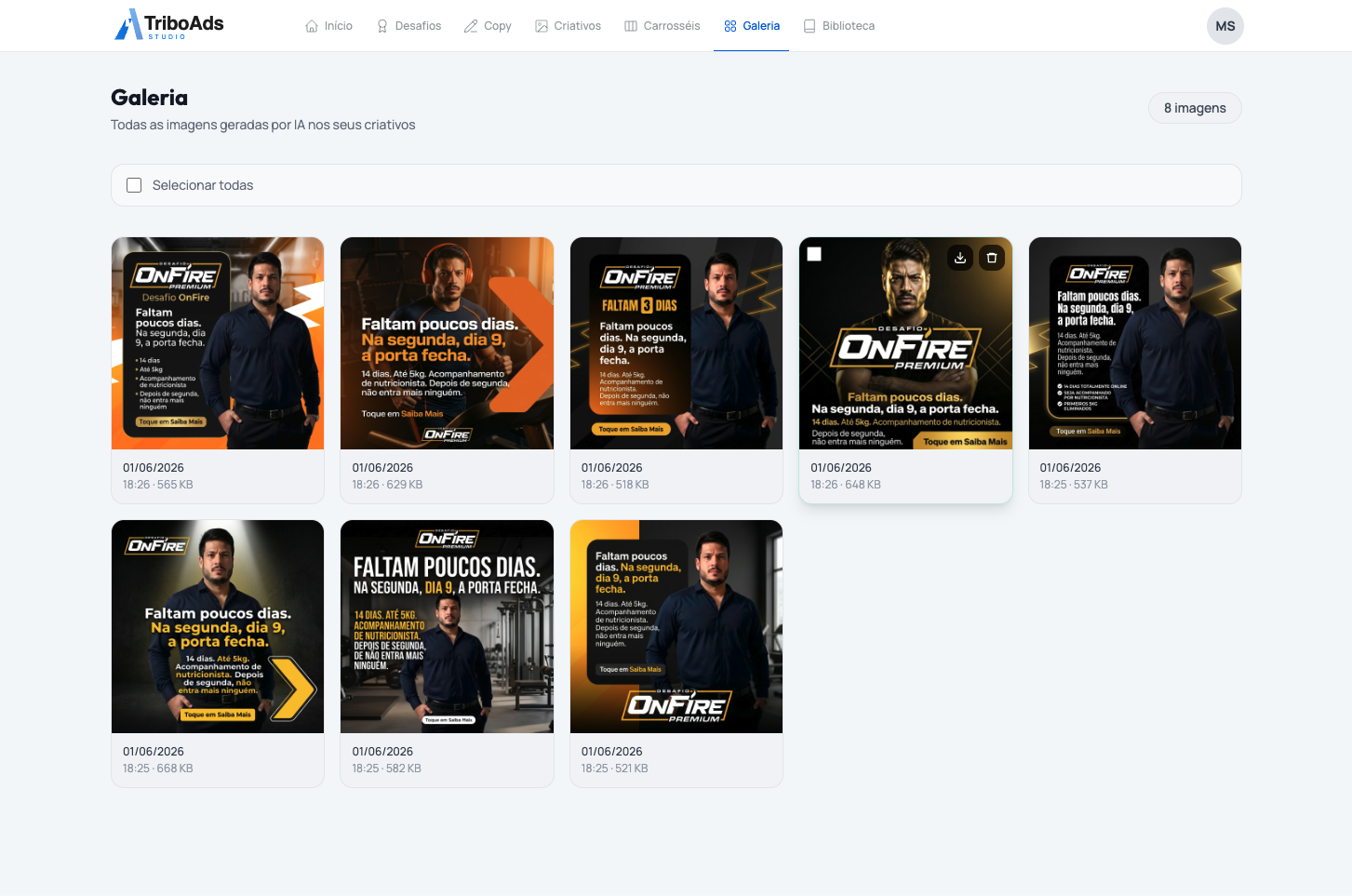Open the 565 KB image thumbnail
1352x896 pixels.
[218, 343]
